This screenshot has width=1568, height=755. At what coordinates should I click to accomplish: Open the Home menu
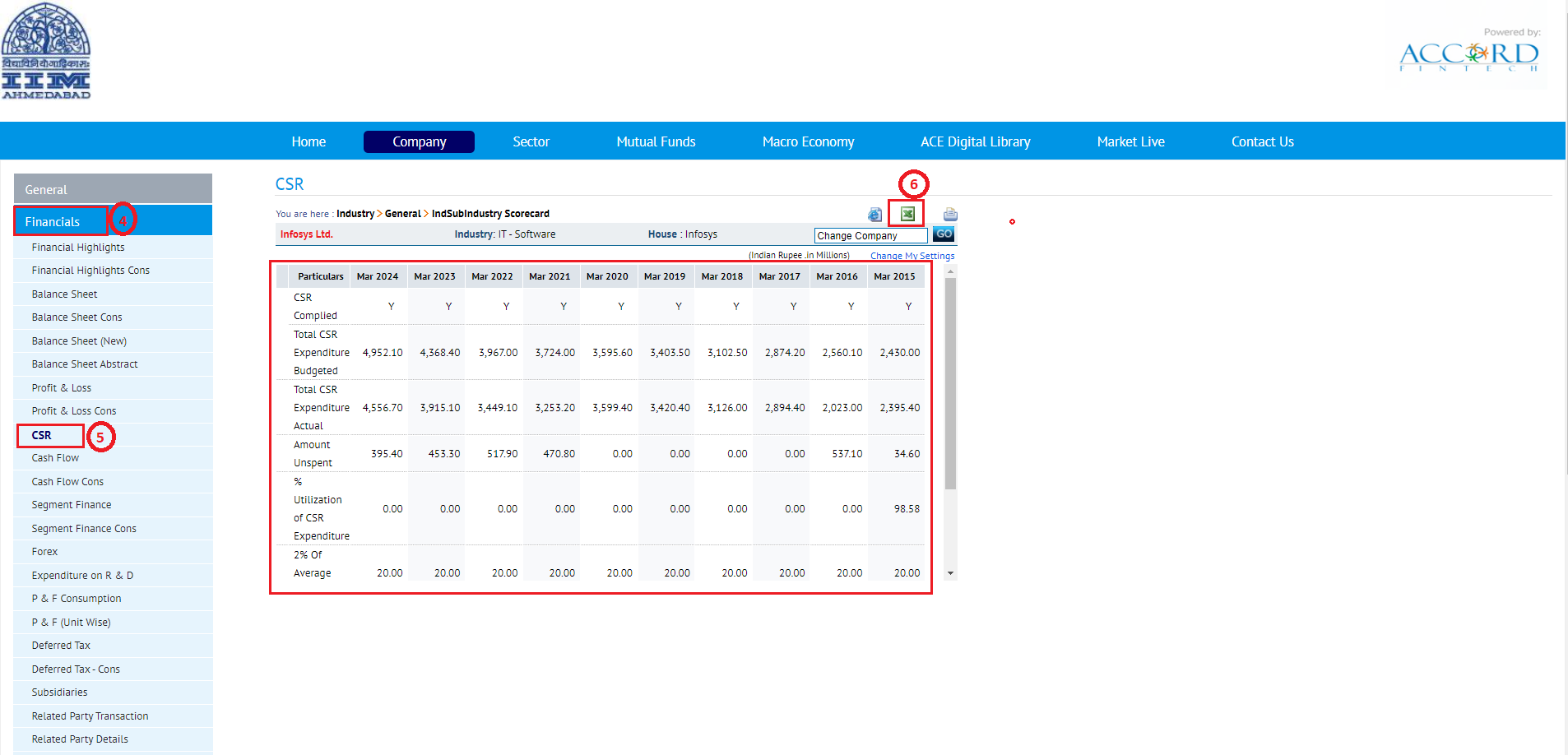pos(308,141)
